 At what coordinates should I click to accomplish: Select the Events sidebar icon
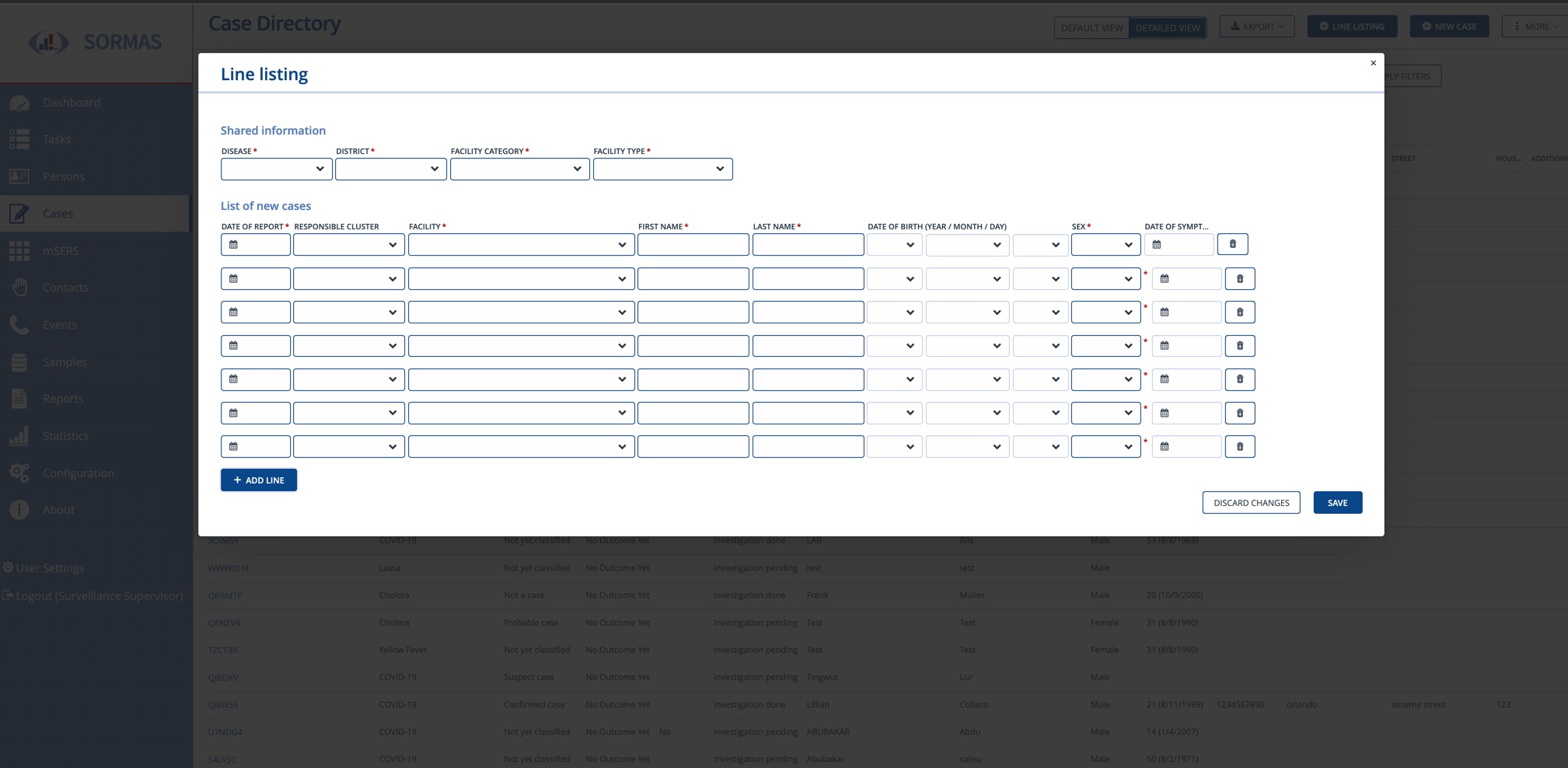[19, 324]
